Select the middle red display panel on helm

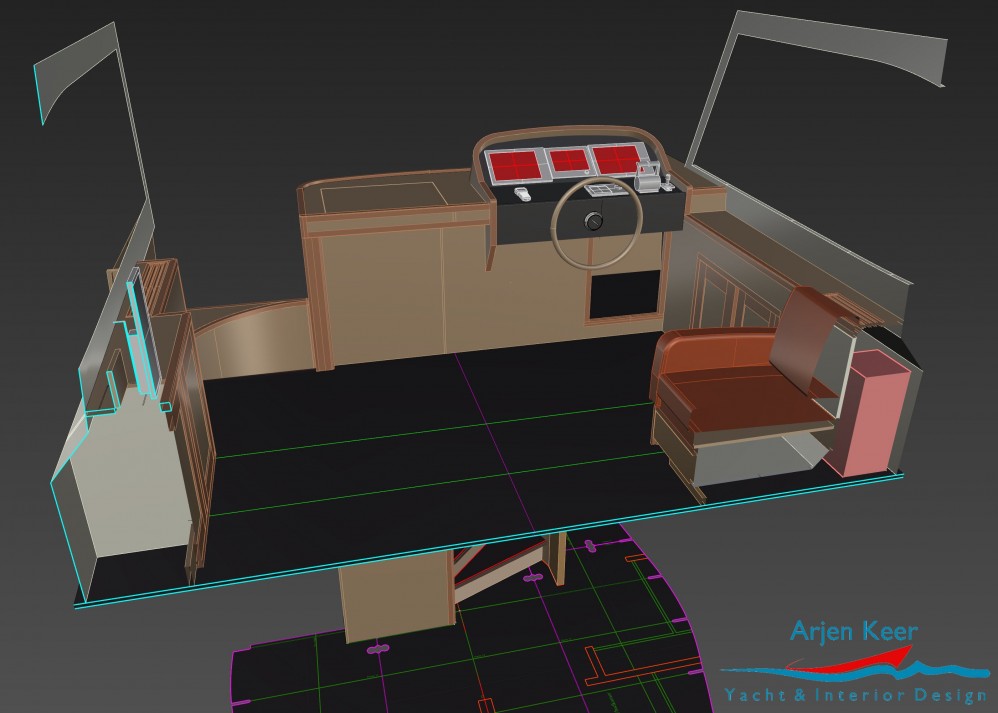coord(568,161)
